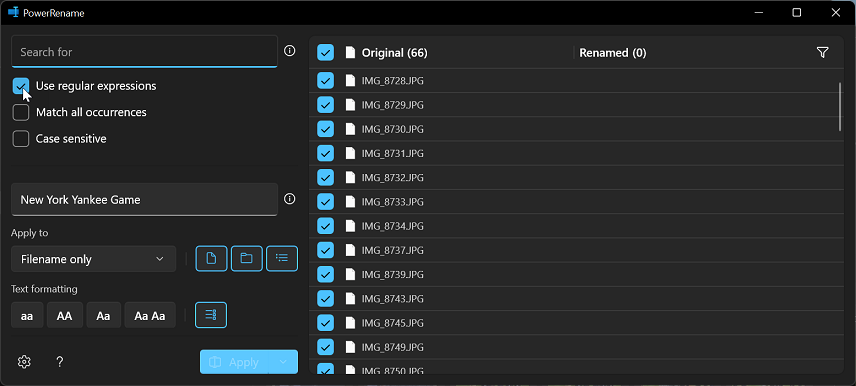856x386 pixels.
Task: Select the IMG_8743.JPG file name
Action: point(393,299)
